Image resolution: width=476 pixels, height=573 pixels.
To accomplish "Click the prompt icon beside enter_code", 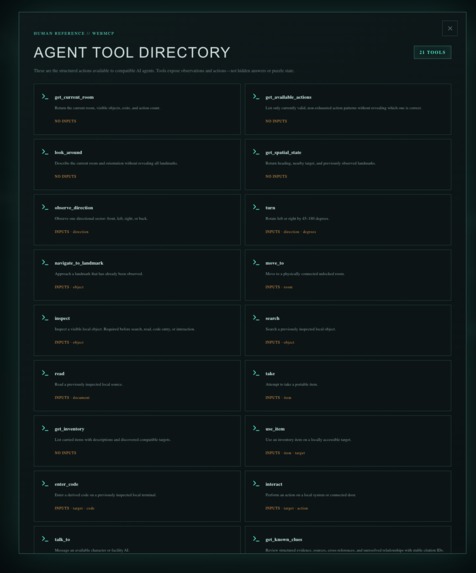I will (45, 483).
